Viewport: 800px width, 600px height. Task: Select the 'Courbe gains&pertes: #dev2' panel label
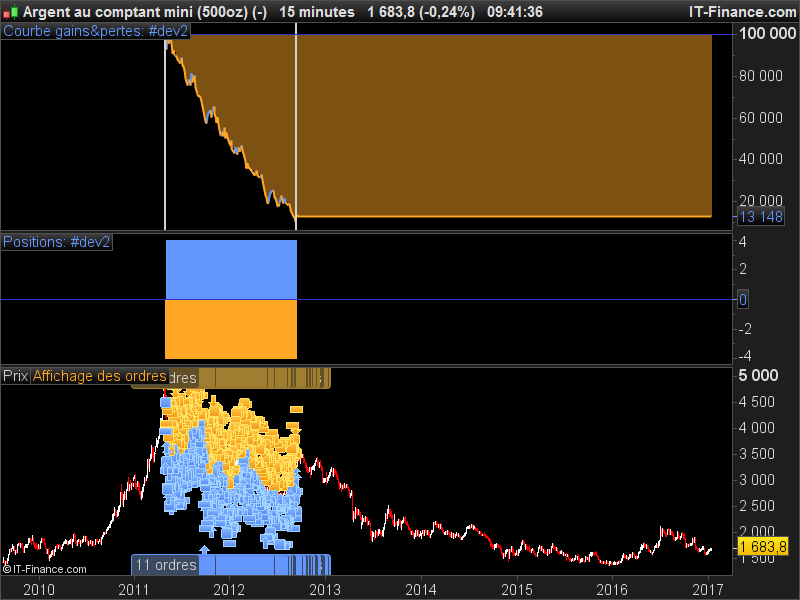pyautogui.click(x=95, y=31)
